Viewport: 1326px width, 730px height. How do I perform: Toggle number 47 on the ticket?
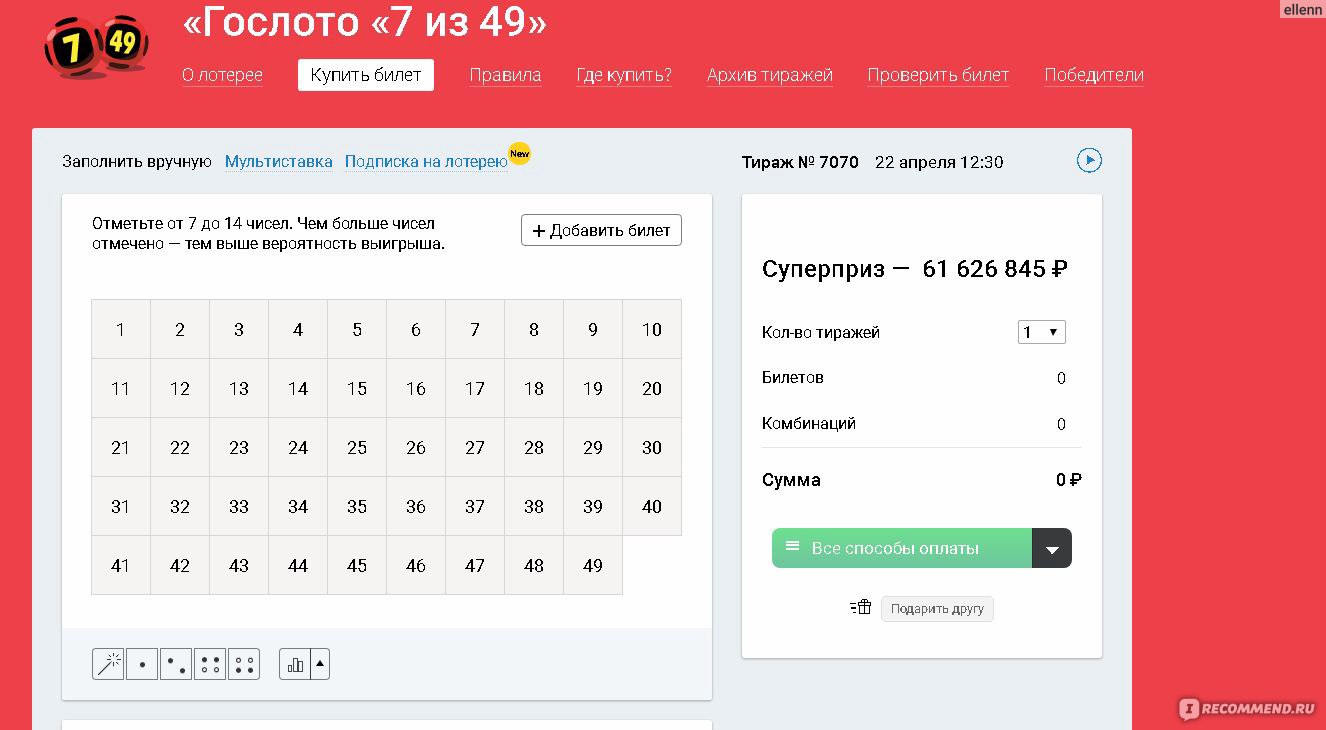coord(475,565)
